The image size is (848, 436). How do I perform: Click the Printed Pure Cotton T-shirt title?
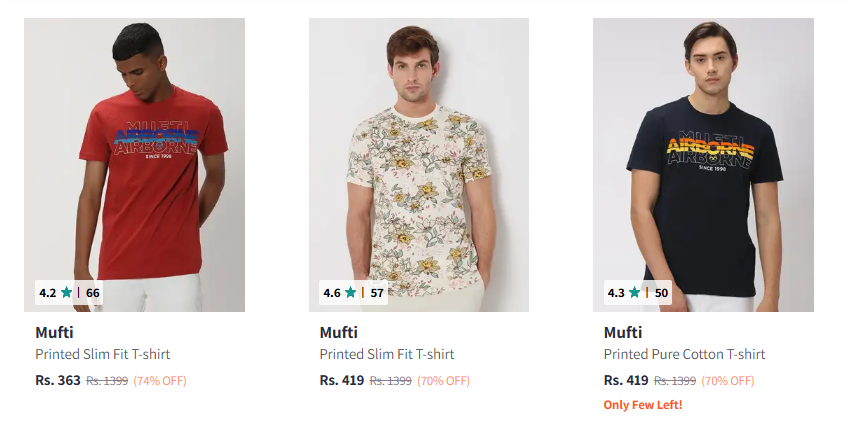pyautogui.click(x=684, y=355)
